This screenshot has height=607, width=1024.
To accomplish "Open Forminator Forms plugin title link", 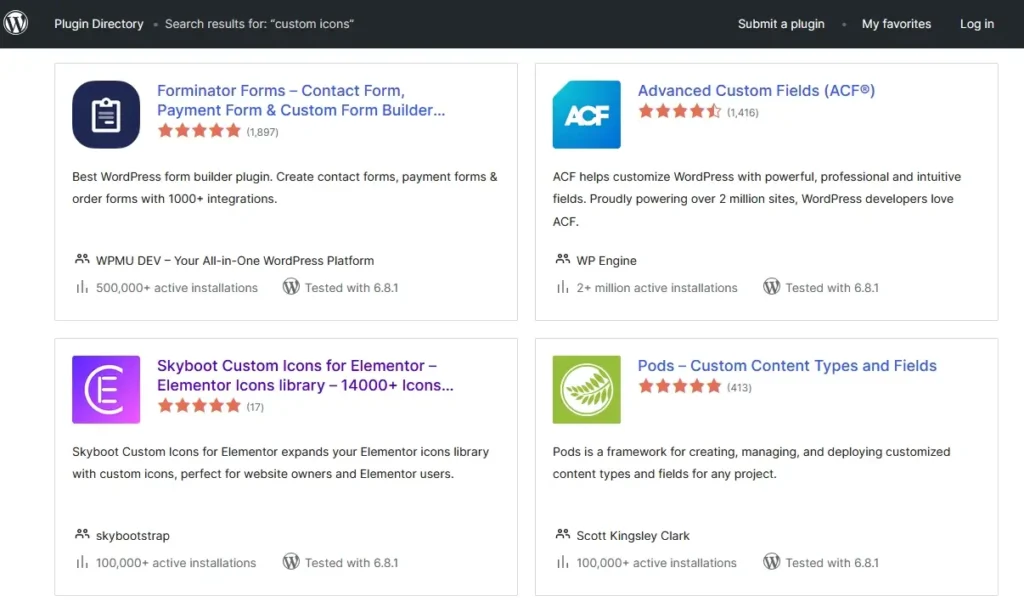I will coord(301,100).
